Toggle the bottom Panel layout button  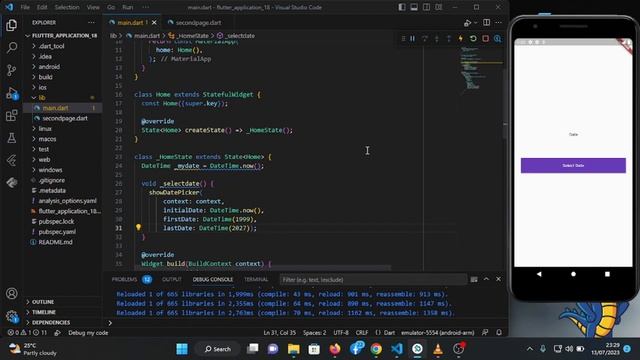point(414,7)
